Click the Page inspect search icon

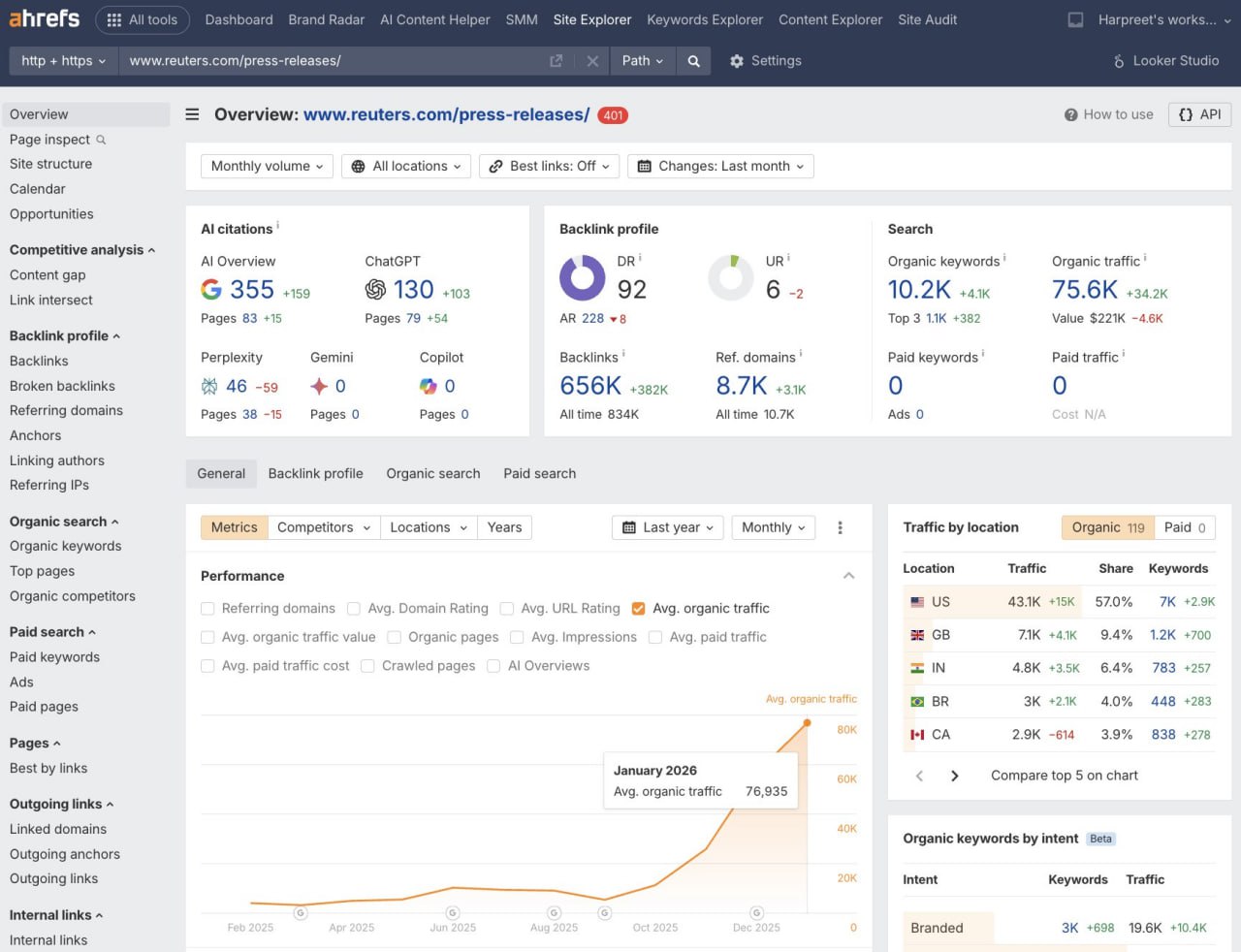[x=101, y=140]
